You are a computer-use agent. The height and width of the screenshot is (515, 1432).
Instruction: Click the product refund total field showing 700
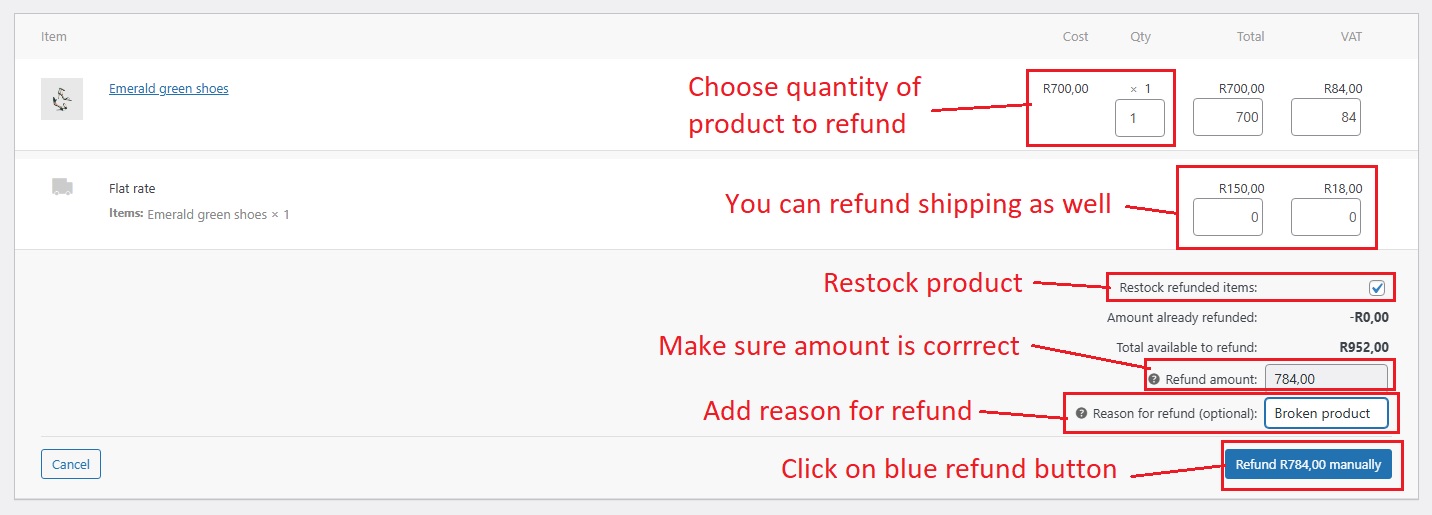1227,118
